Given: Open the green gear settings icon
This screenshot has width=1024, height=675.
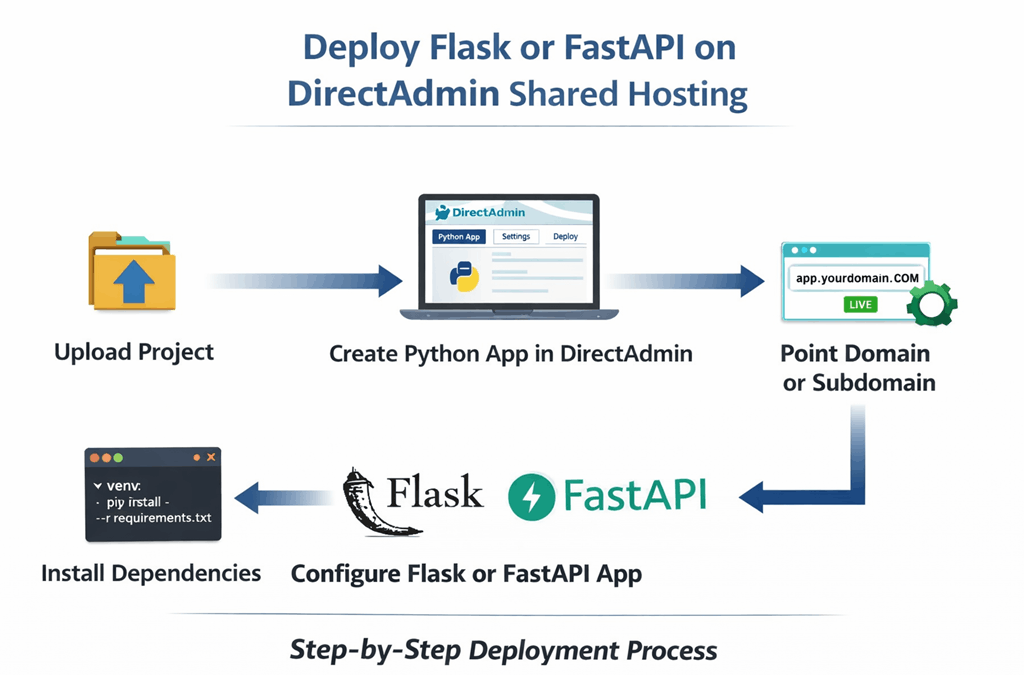Looking at the screenshot, I should pos(932,303).
